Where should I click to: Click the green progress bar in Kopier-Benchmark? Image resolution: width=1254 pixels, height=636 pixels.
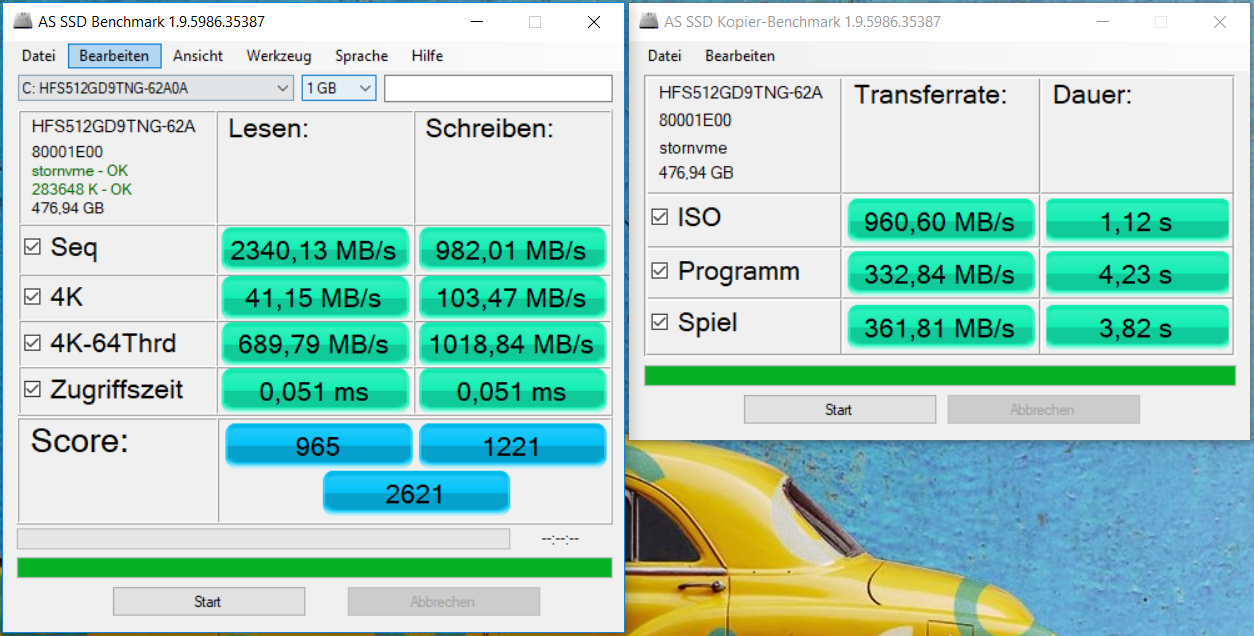tap(940, 376)
